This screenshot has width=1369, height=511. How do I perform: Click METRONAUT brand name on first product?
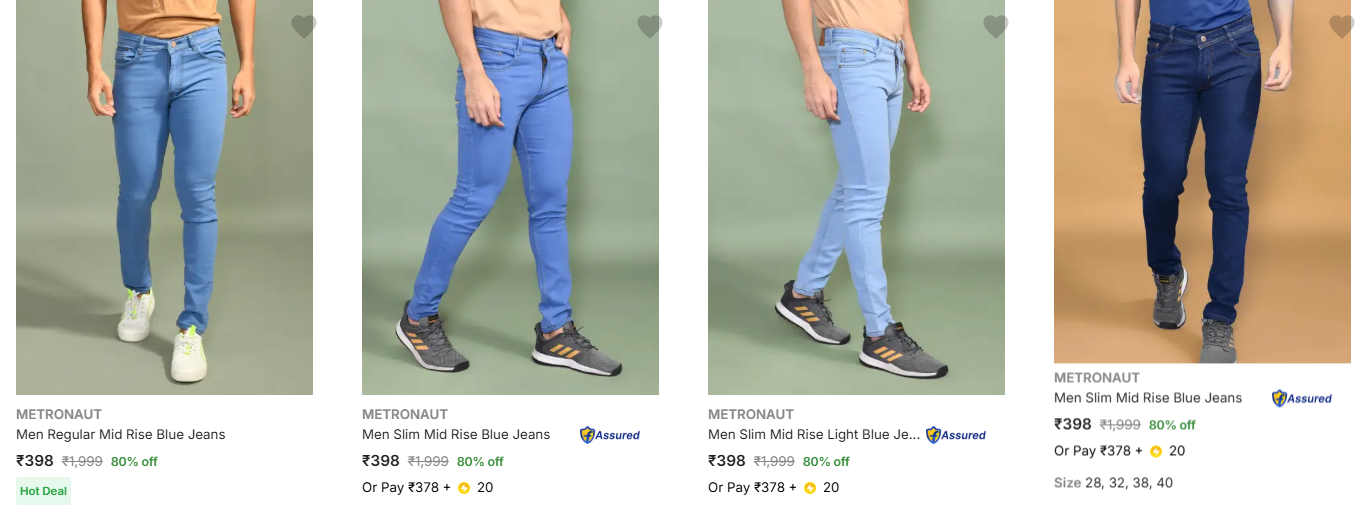coord(59,414)
